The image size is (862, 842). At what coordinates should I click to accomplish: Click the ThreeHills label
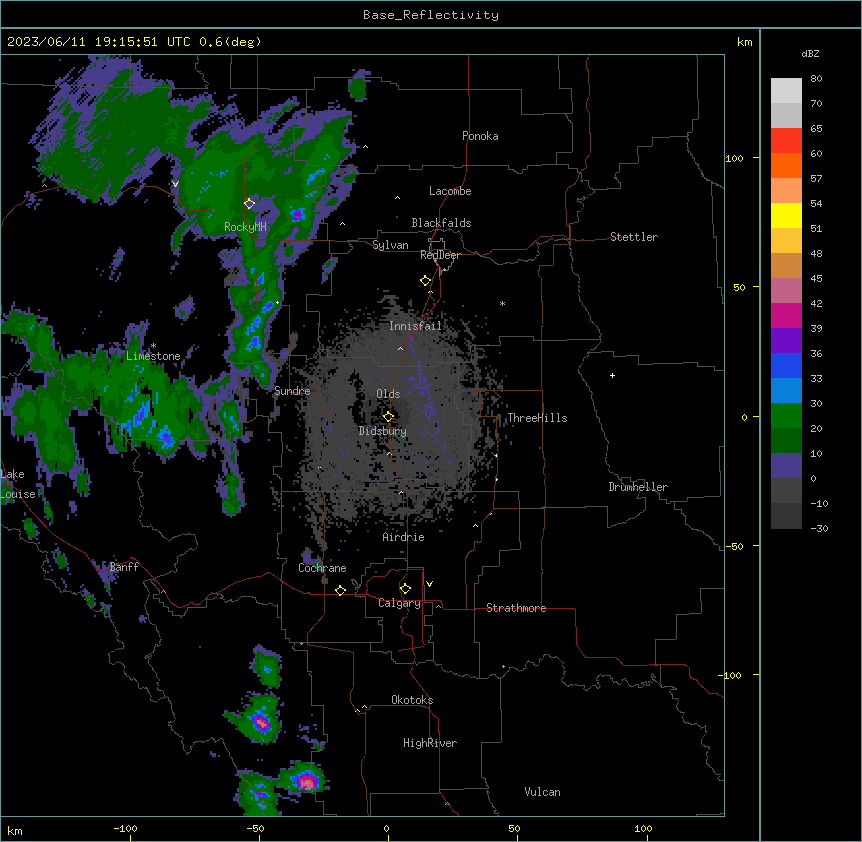[x=537, y=418]
